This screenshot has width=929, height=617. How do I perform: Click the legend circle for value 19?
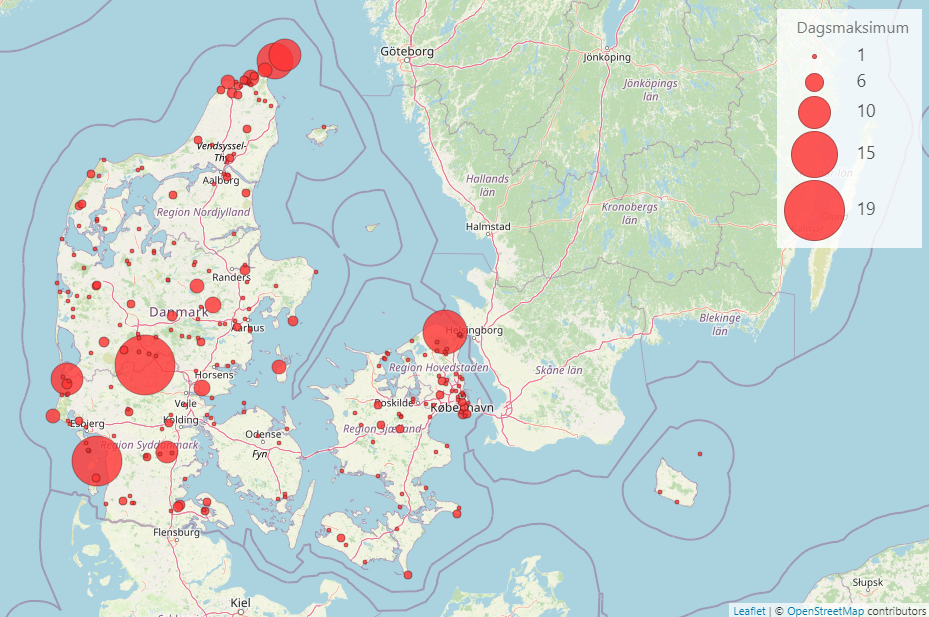[814, 210]
